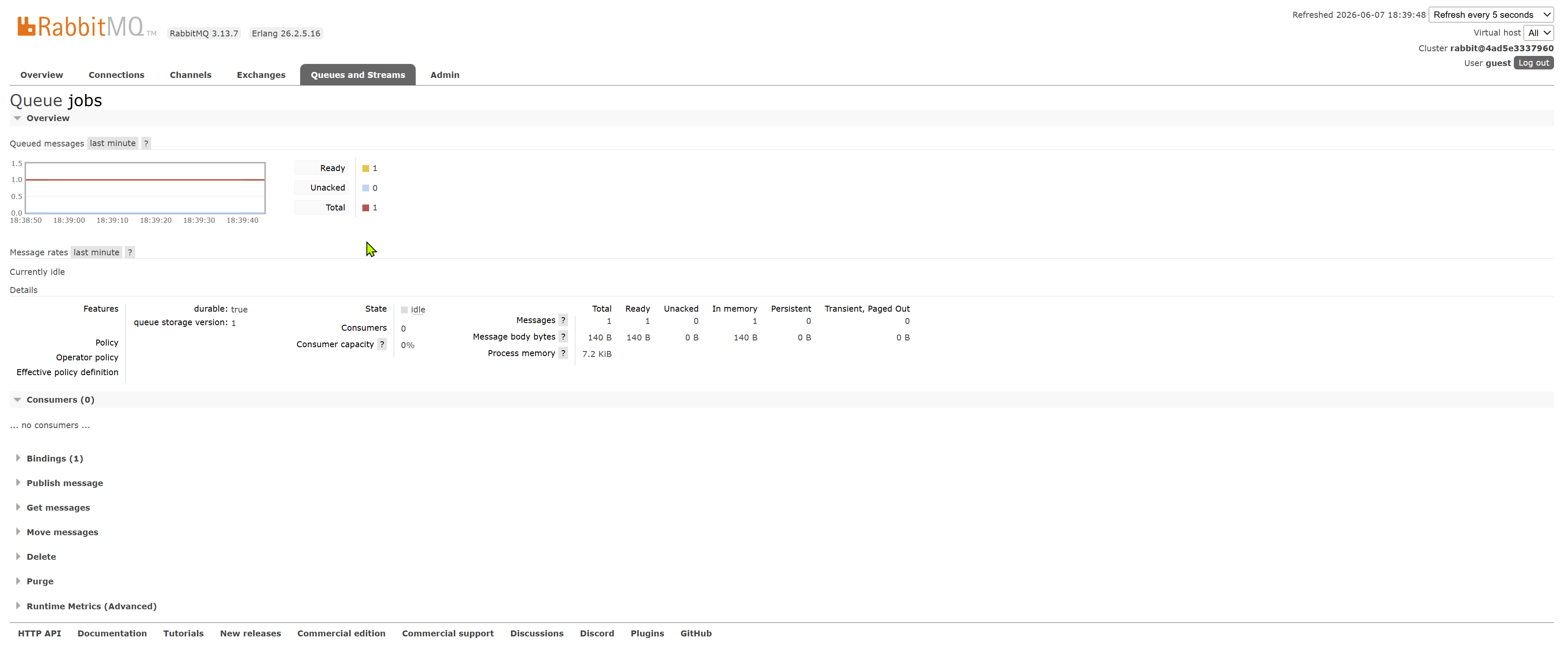Screen dimensions: 1568x669
Task: Expand the Publish message section
Action: click(64, 483)
